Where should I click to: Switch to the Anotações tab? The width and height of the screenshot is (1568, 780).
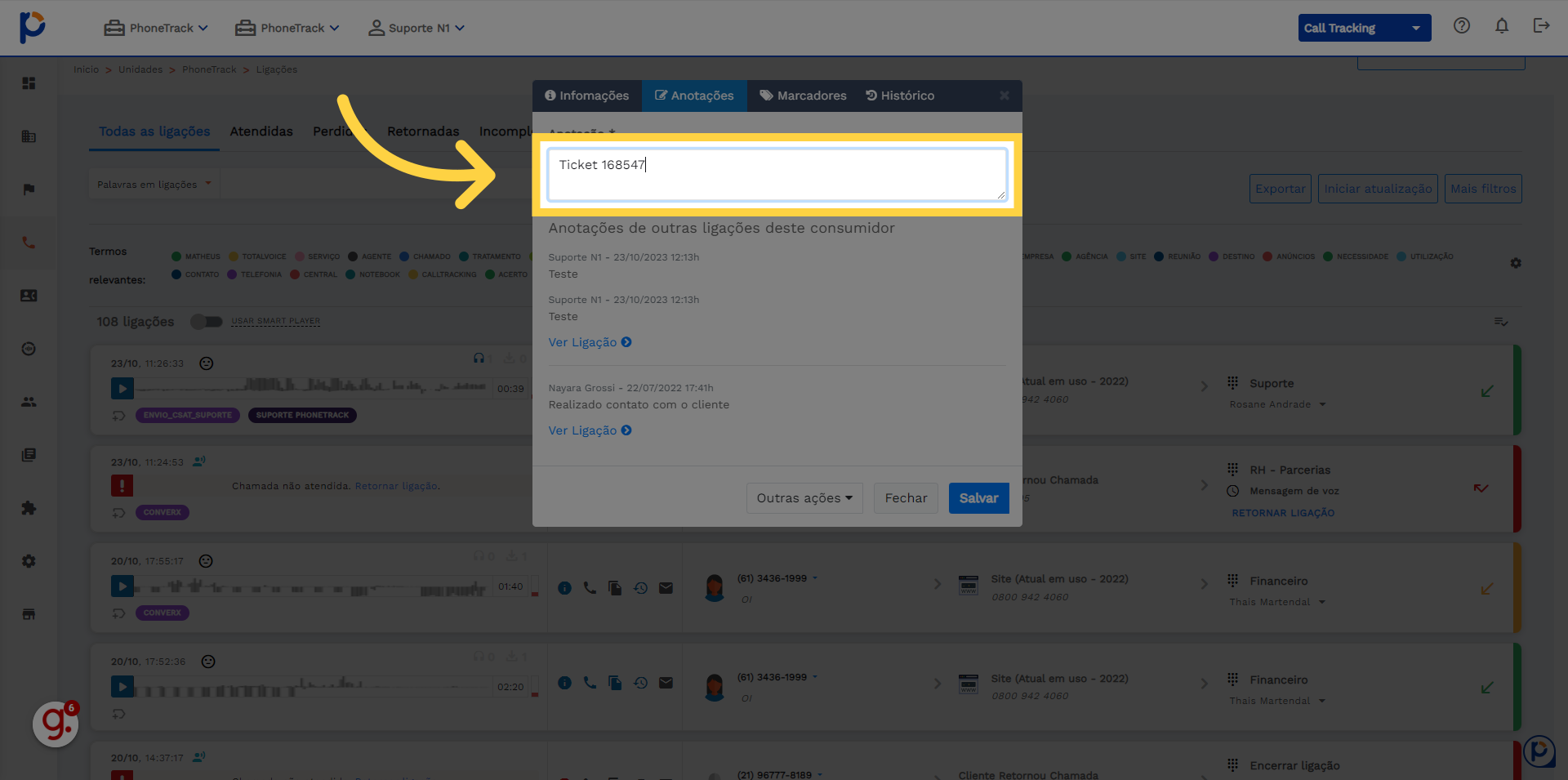[x=694, y=96]
